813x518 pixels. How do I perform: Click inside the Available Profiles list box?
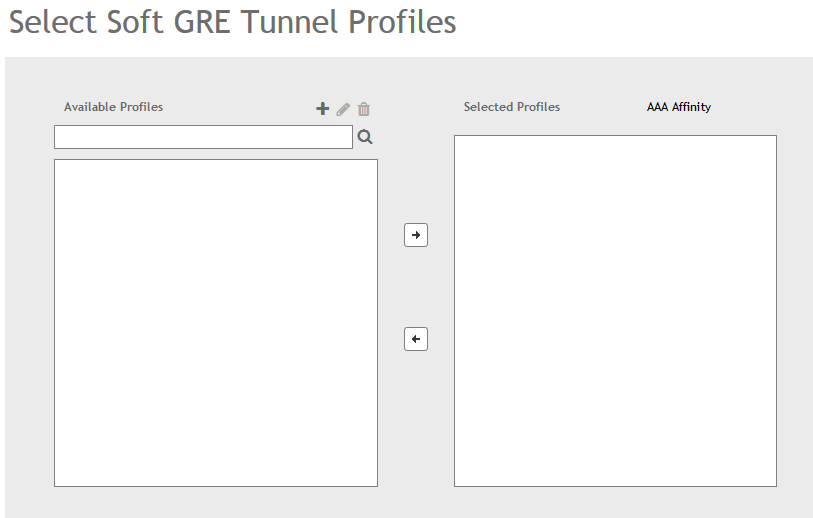coord(215,322)
